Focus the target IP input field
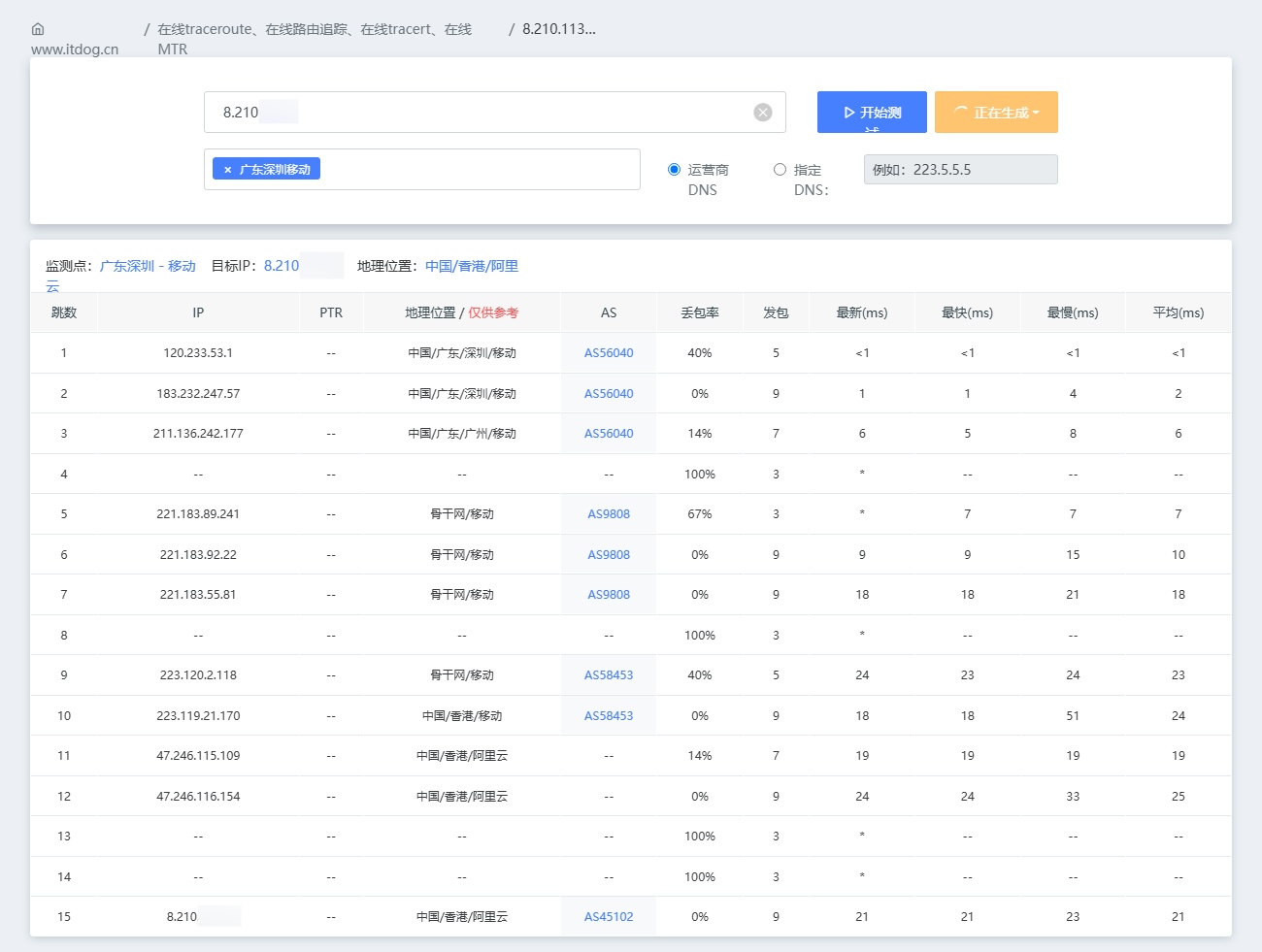This screenshot has height=952, width=1262. tap(495, 113)
